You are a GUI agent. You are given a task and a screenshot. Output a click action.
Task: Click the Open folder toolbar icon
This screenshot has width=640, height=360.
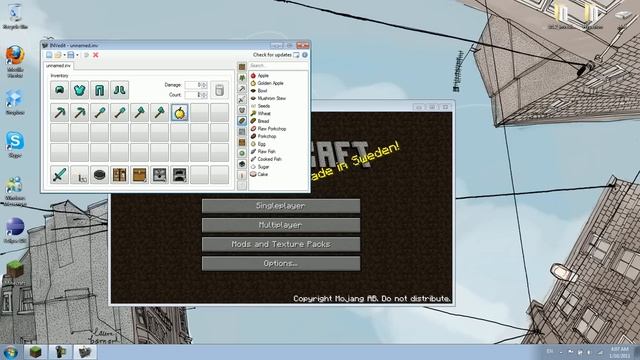58,55
